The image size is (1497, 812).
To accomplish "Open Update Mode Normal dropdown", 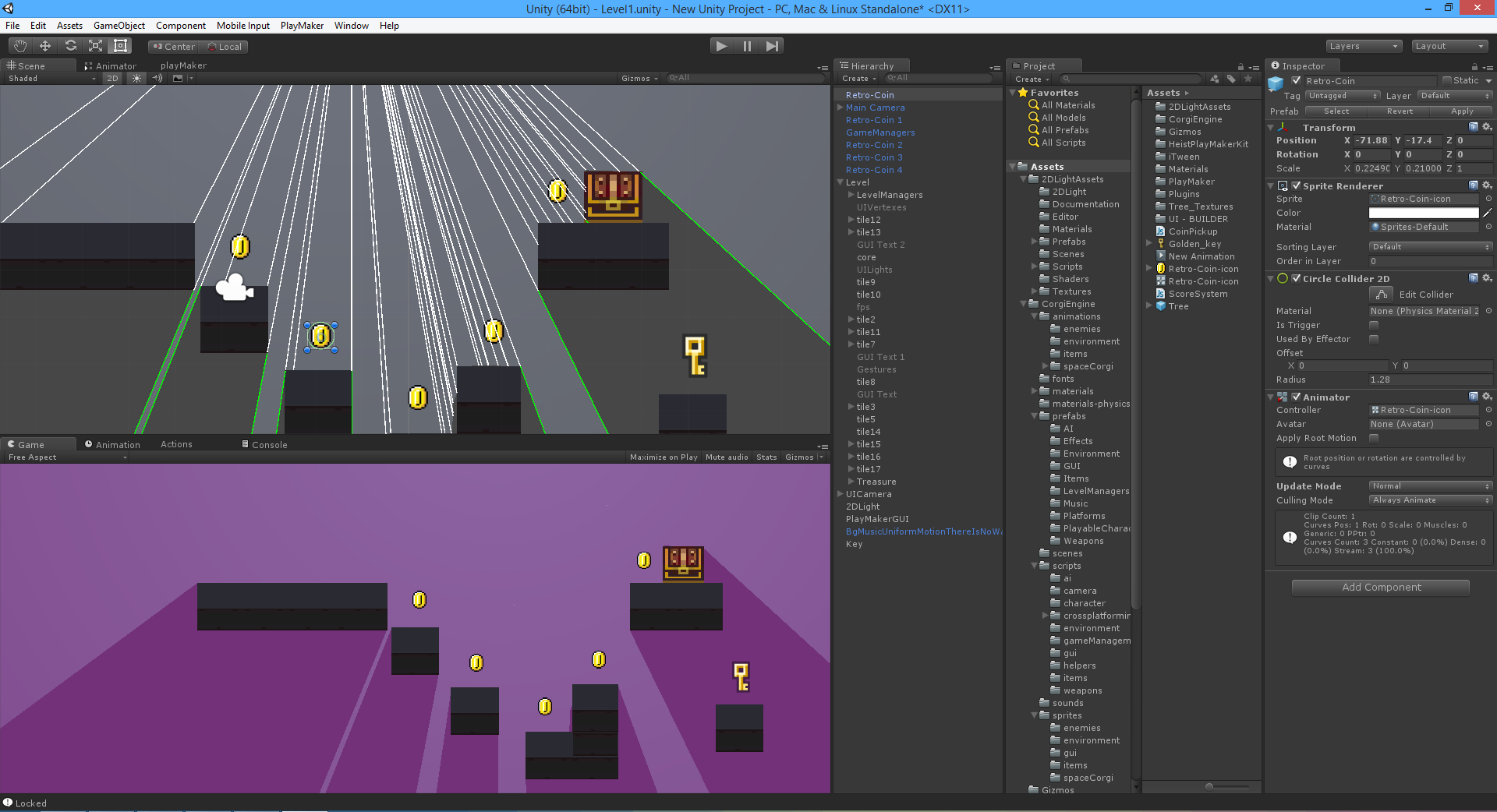I will [1431, 485].
